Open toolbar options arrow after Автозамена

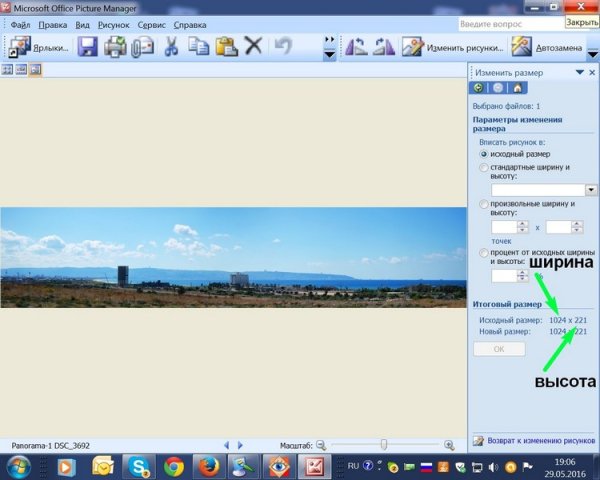(x=593, y=55)
